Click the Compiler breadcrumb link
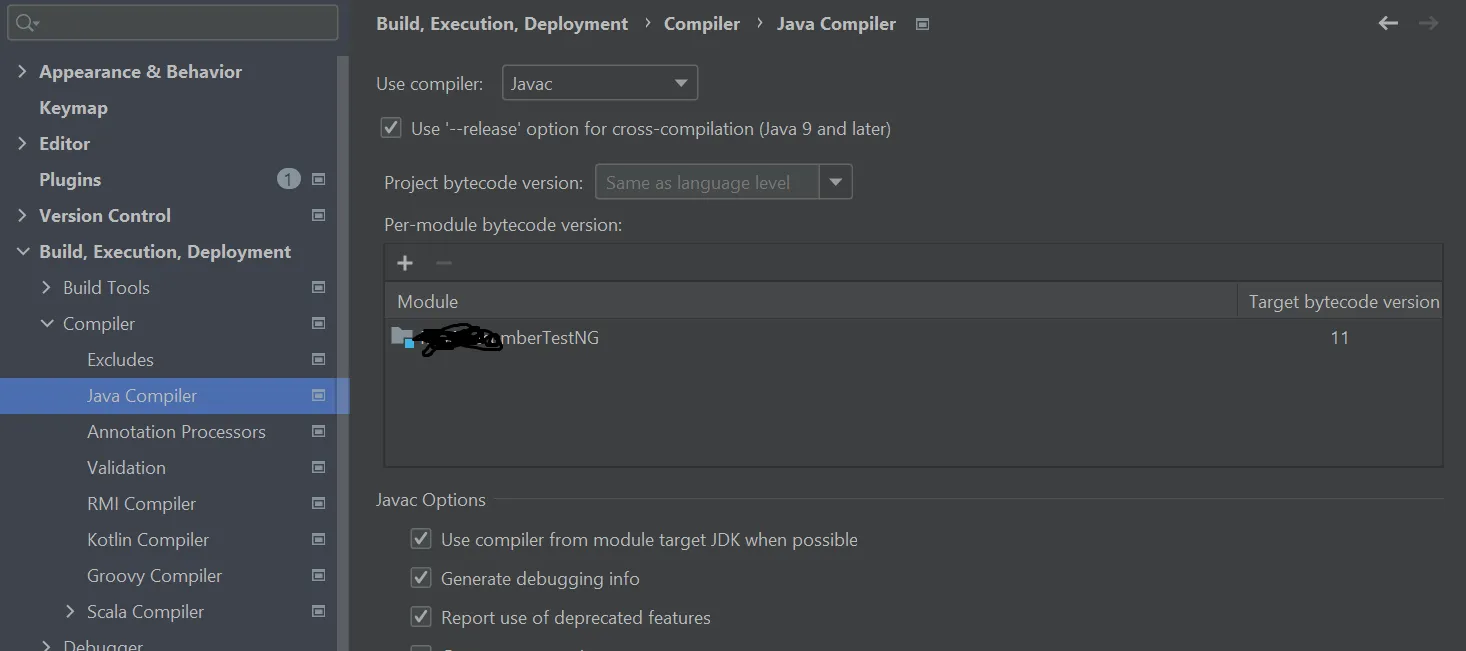 coord(702,24)
